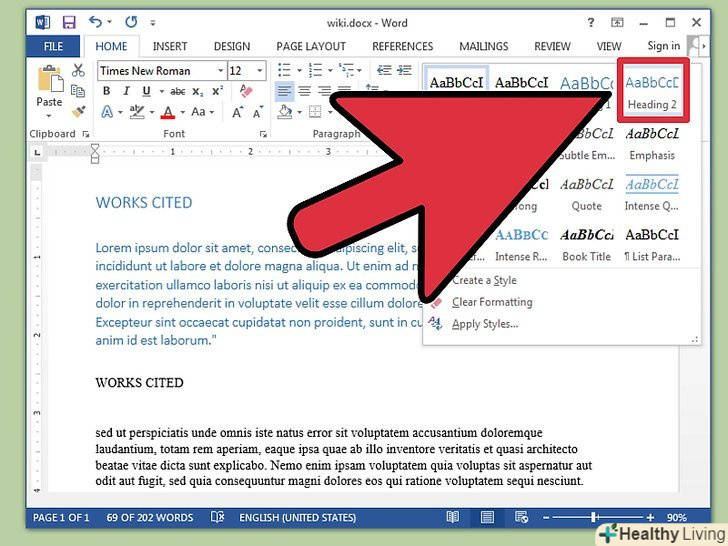Switch to Print Layout view icon
The image size is (728, 546).
(x=487, y=517)
